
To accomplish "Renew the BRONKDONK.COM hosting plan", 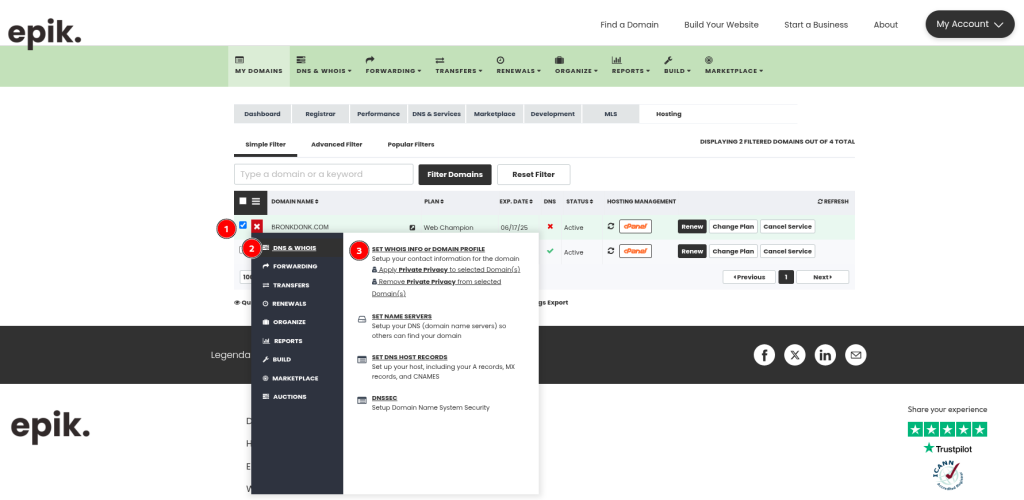I will point(692,227).
